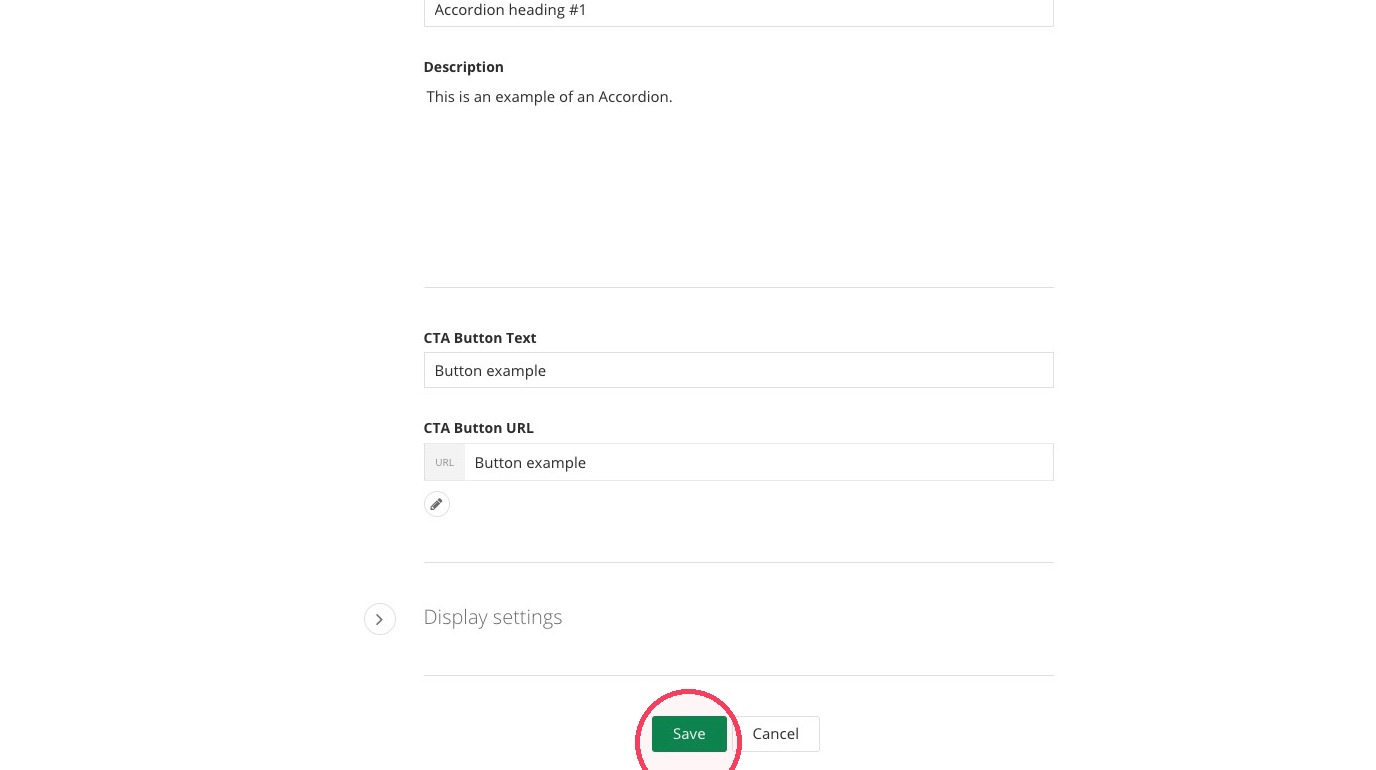The height and width of the screenshot is (770, 1376).
Task: Open the Display settings section heading
Action: (x=493, y=617)
